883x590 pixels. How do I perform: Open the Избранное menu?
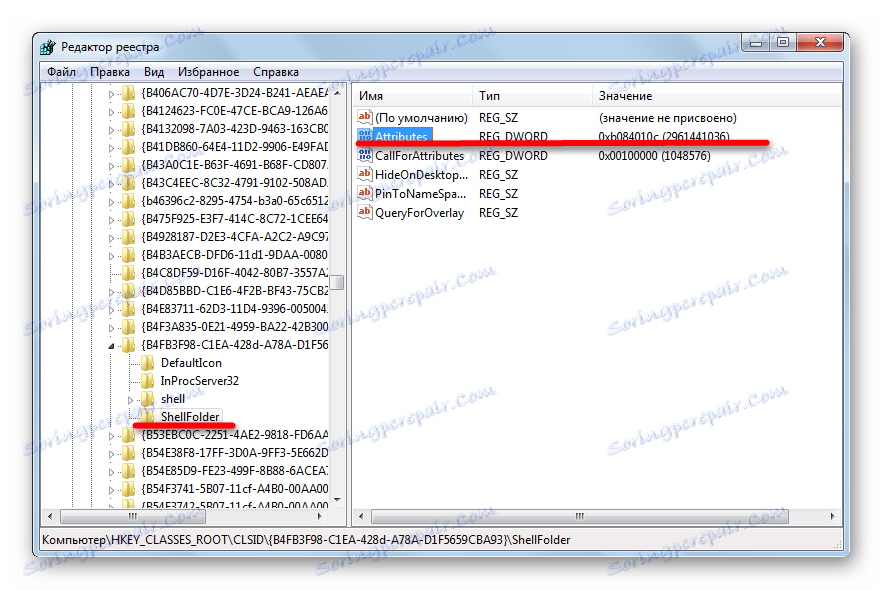208,72
